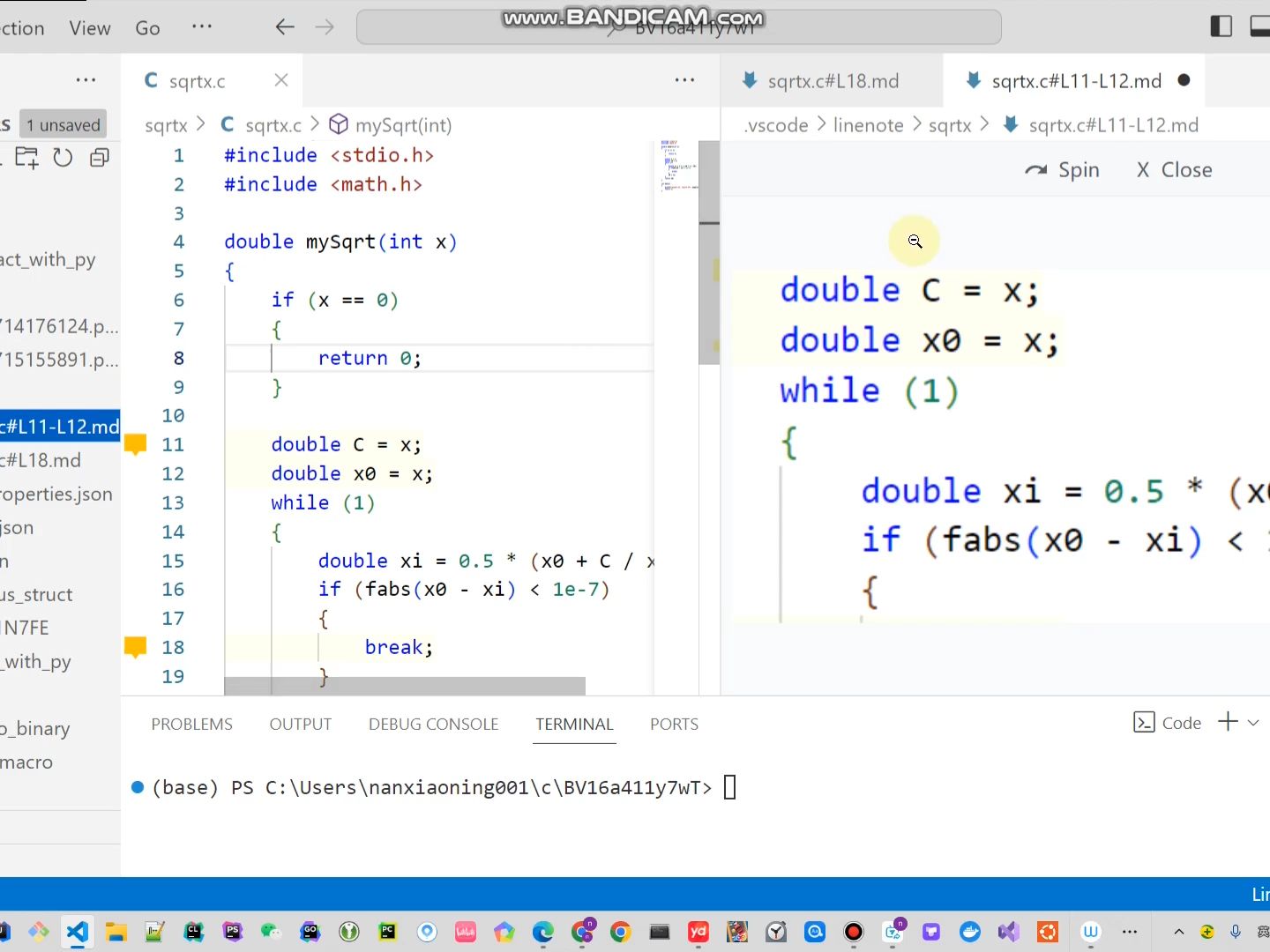Select the linenote marker on line 11
The height and width of the screenshot is (952, 1270).
click(x=136, y=444)
